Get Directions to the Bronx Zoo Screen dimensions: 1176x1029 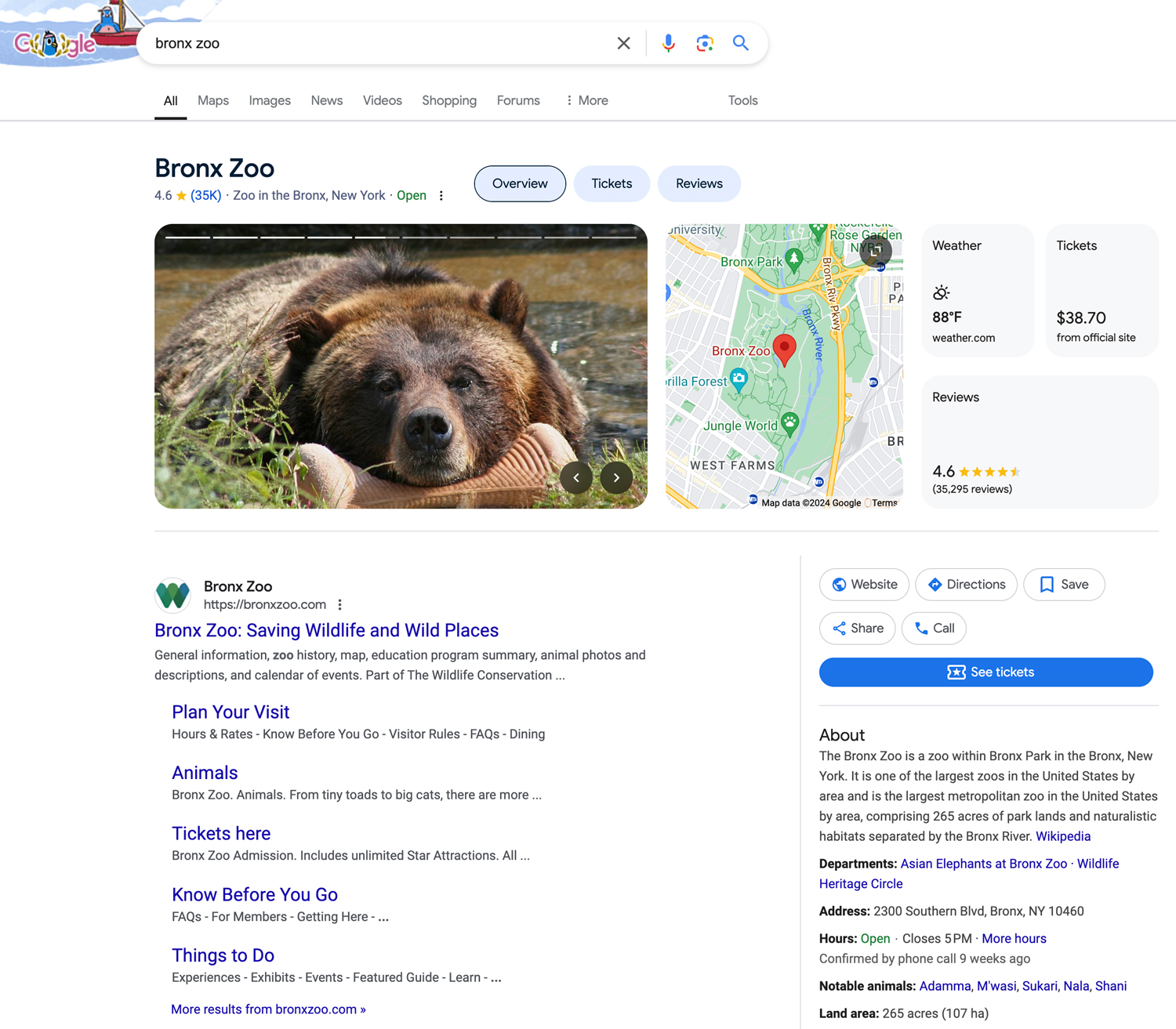point(966,584)
